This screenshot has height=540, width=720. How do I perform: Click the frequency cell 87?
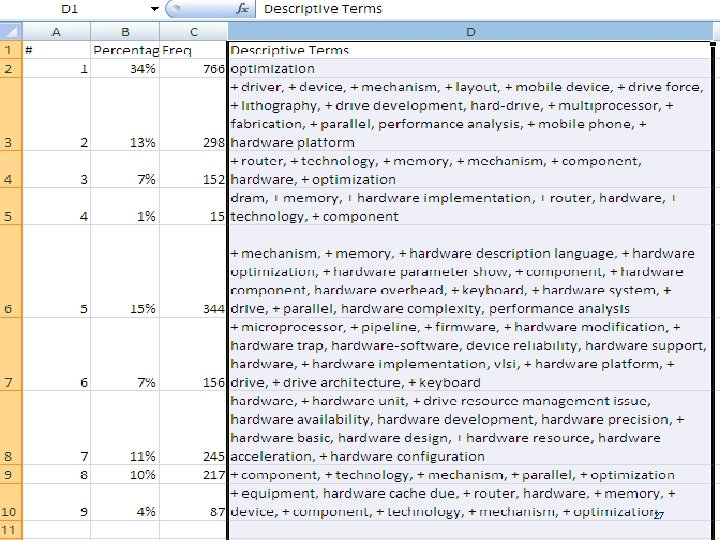[194, 502]
